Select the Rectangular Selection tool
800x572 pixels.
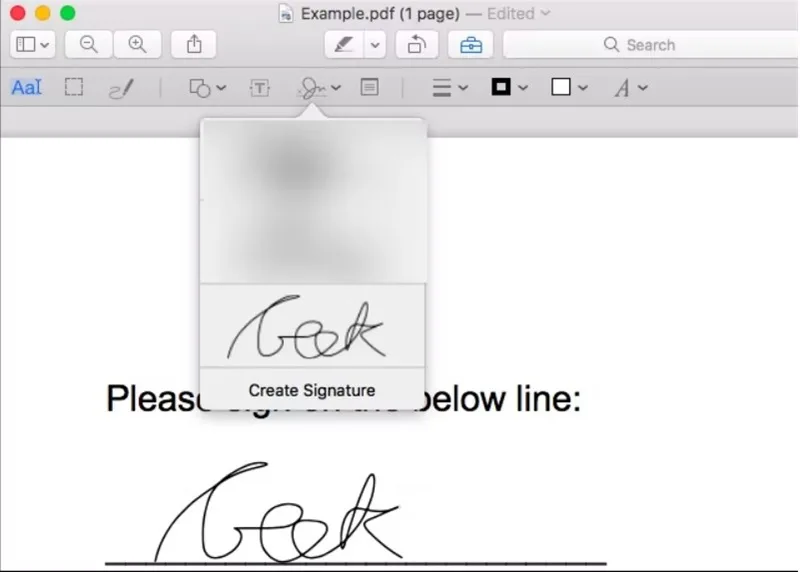pos(74,87)
